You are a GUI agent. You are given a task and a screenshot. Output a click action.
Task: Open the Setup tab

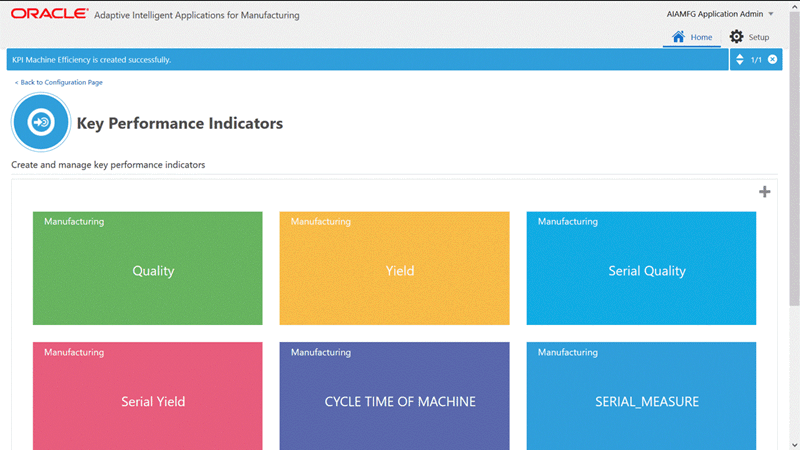[749, 37]
